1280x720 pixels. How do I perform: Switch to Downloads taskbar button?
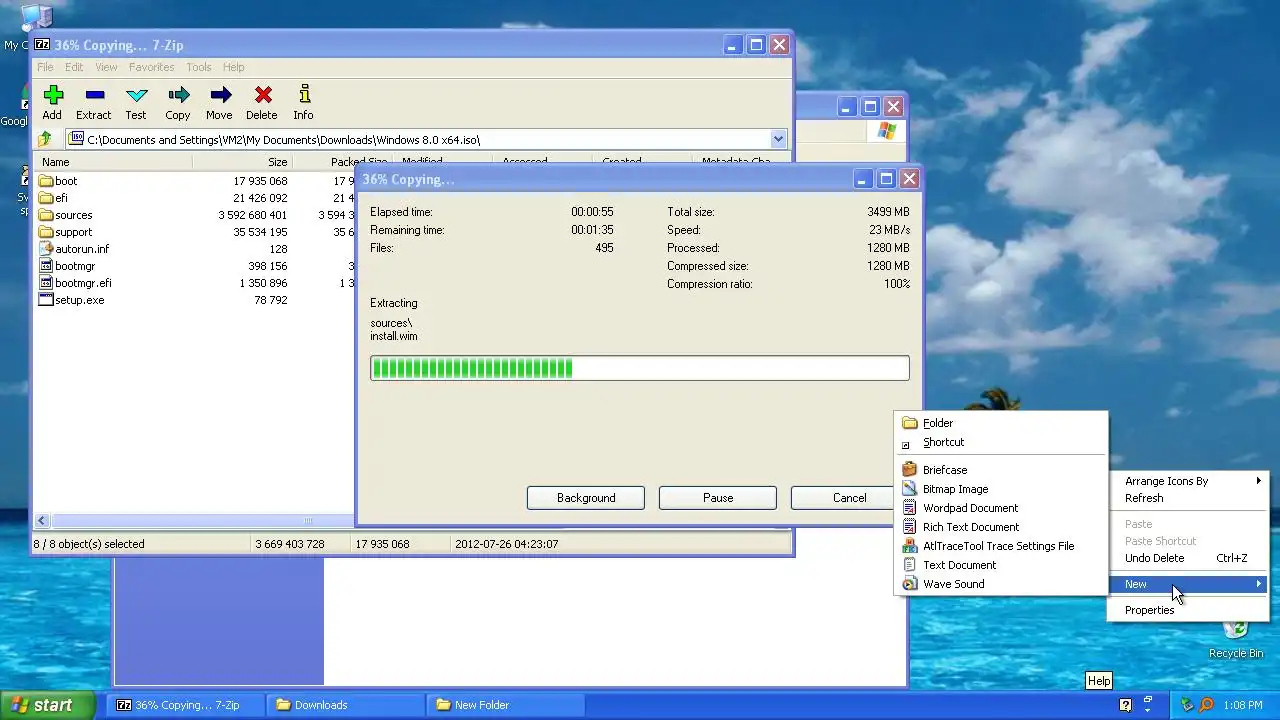tap(346, 705)
